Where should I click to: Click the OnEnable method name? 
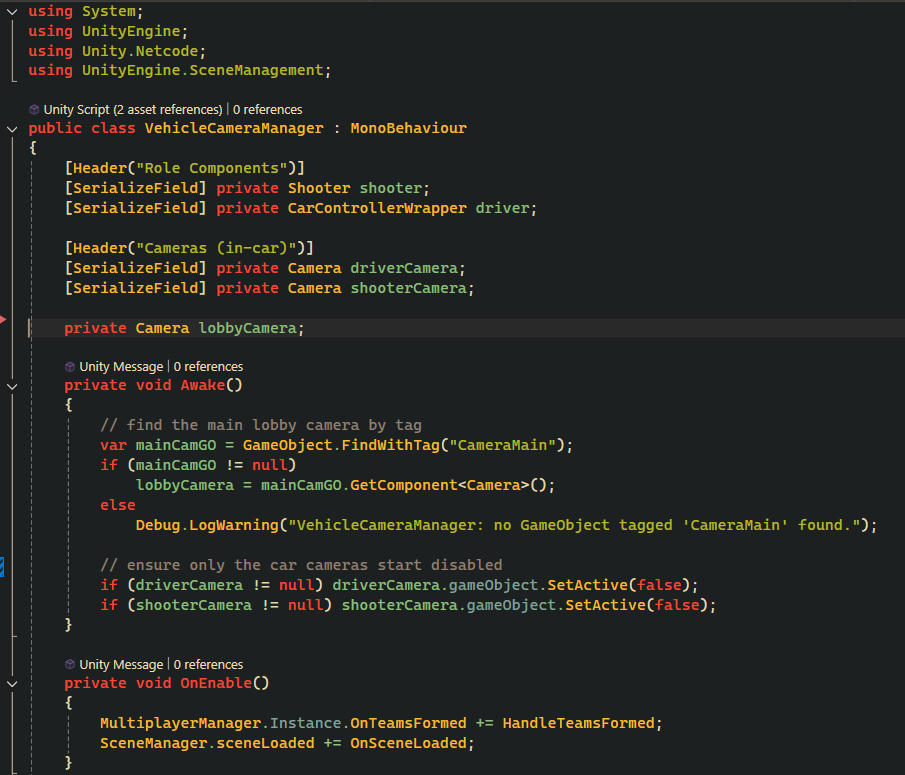point(216,683)
